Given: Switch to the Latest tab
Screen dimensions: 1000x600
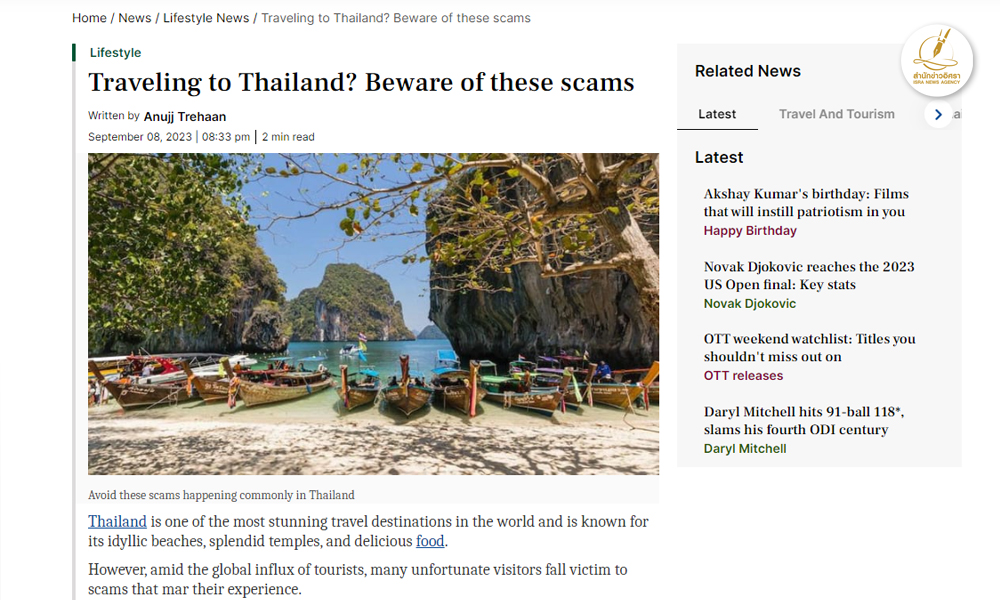Looking at the screenshot, I should coord(717,114).
